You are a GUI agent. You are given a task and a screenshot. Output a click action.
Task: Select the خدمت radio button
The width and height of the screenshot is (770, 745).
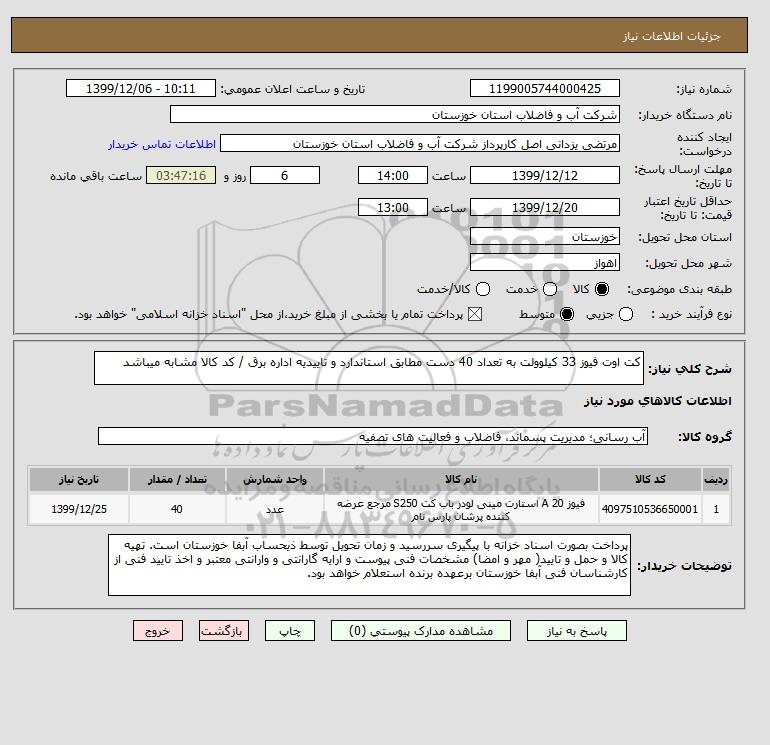point(550,289)
